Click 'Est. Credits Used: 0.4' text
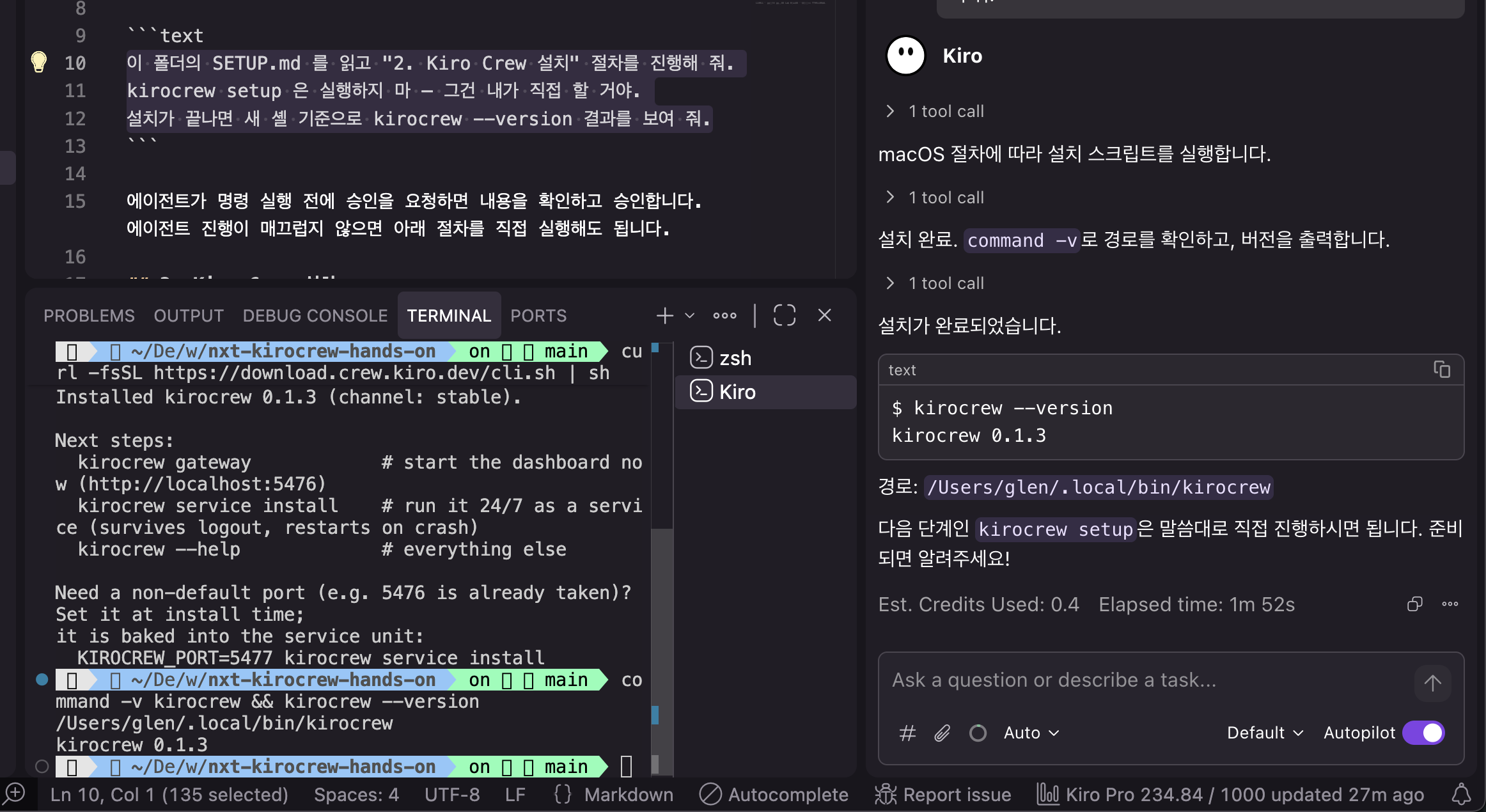The image size is (1486, 812). [x=979, y=605]
